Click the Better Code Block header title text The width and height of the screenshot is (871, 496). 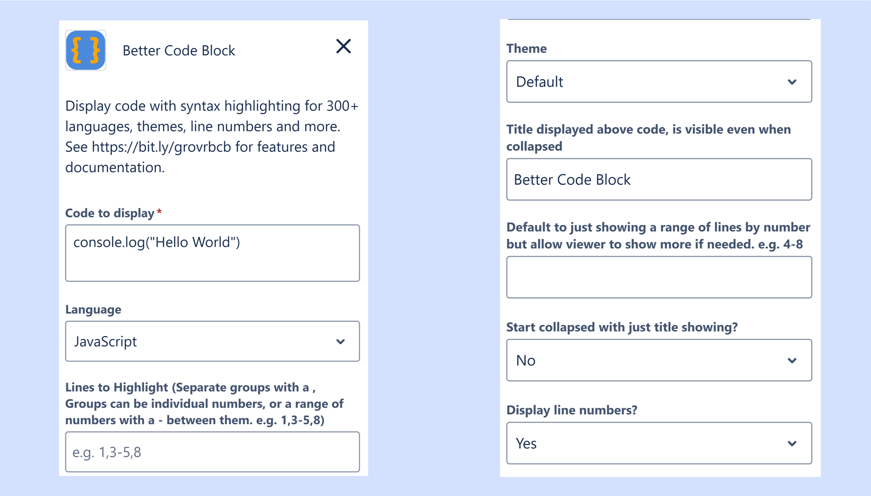point(179,50)
